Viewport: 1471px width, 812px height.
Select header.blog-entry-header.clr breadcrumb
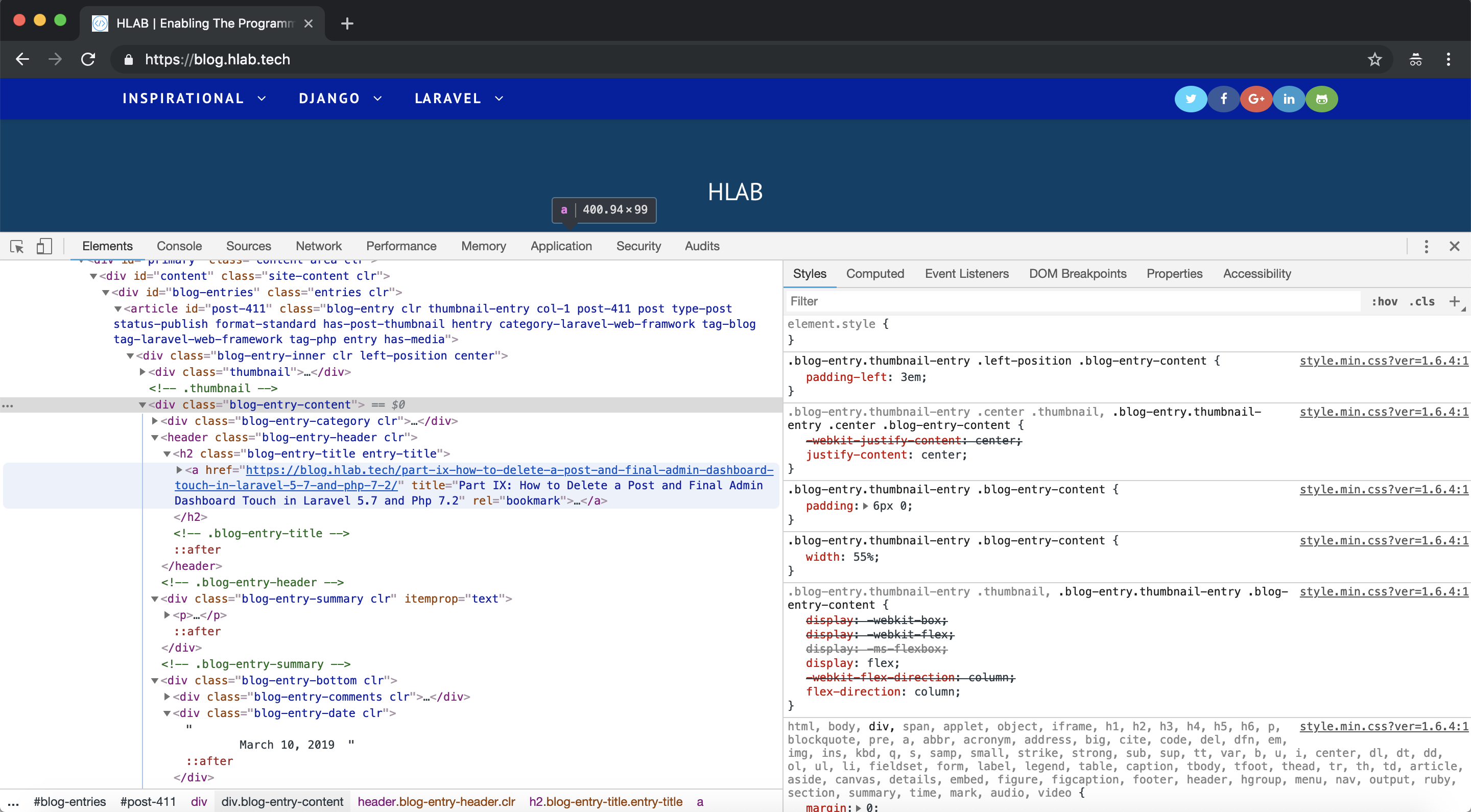(436, 802)
